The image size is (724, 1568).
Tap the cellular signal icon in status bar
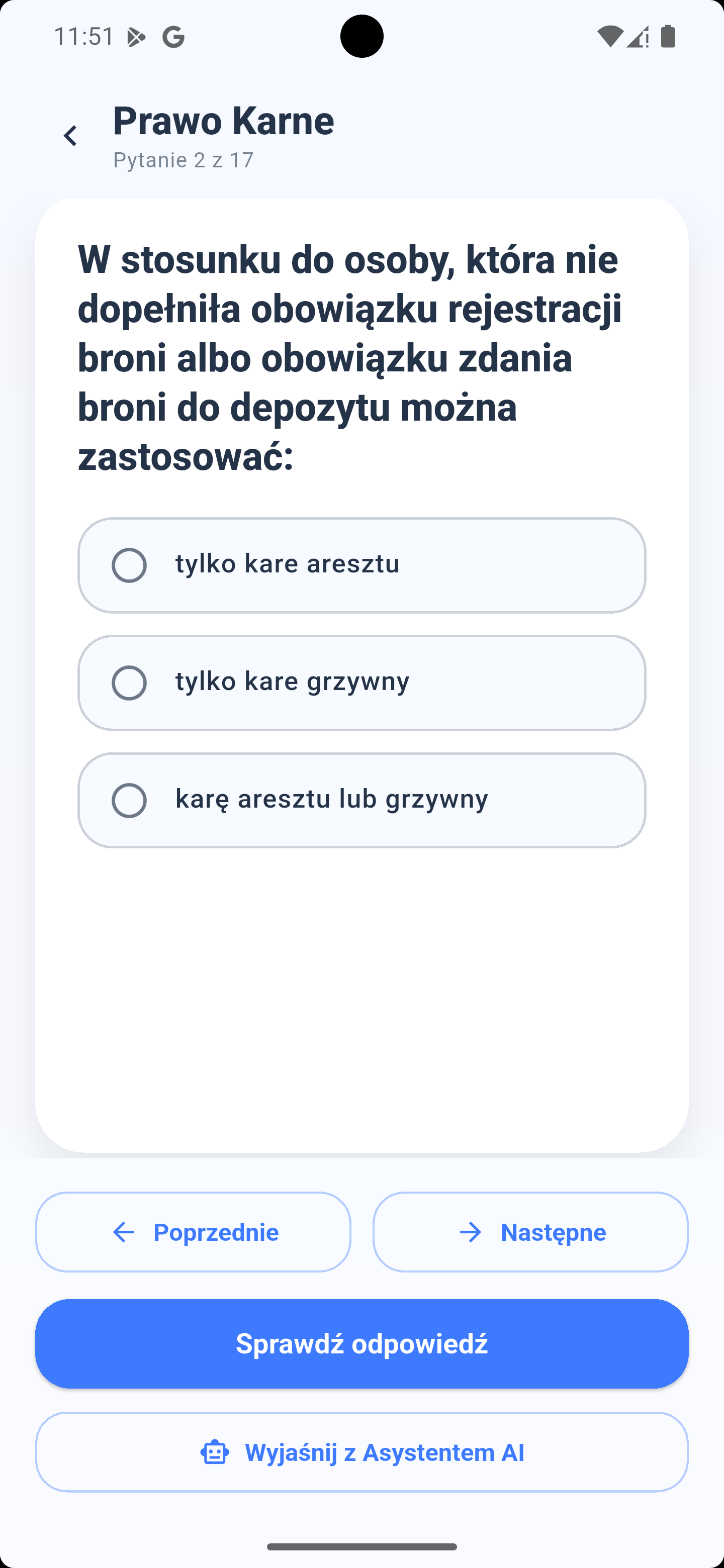(639, 37)
